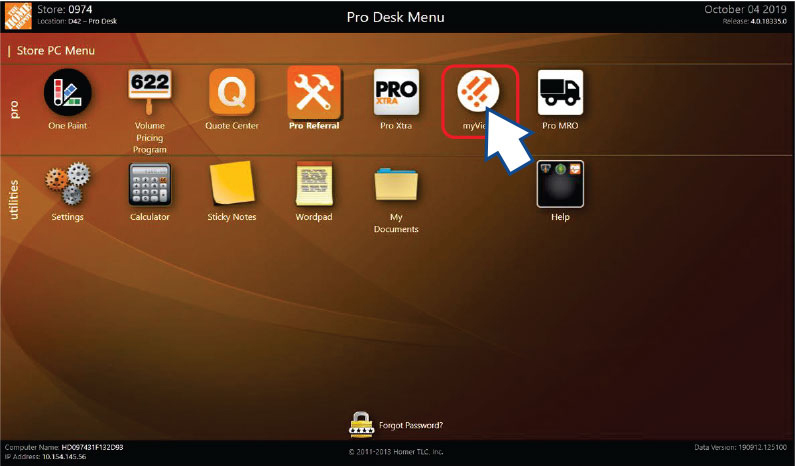Image resolution: width=795 pixels, height=466 pixels.
Task: Open the Pro Xtra app
Action: point(396,92)
